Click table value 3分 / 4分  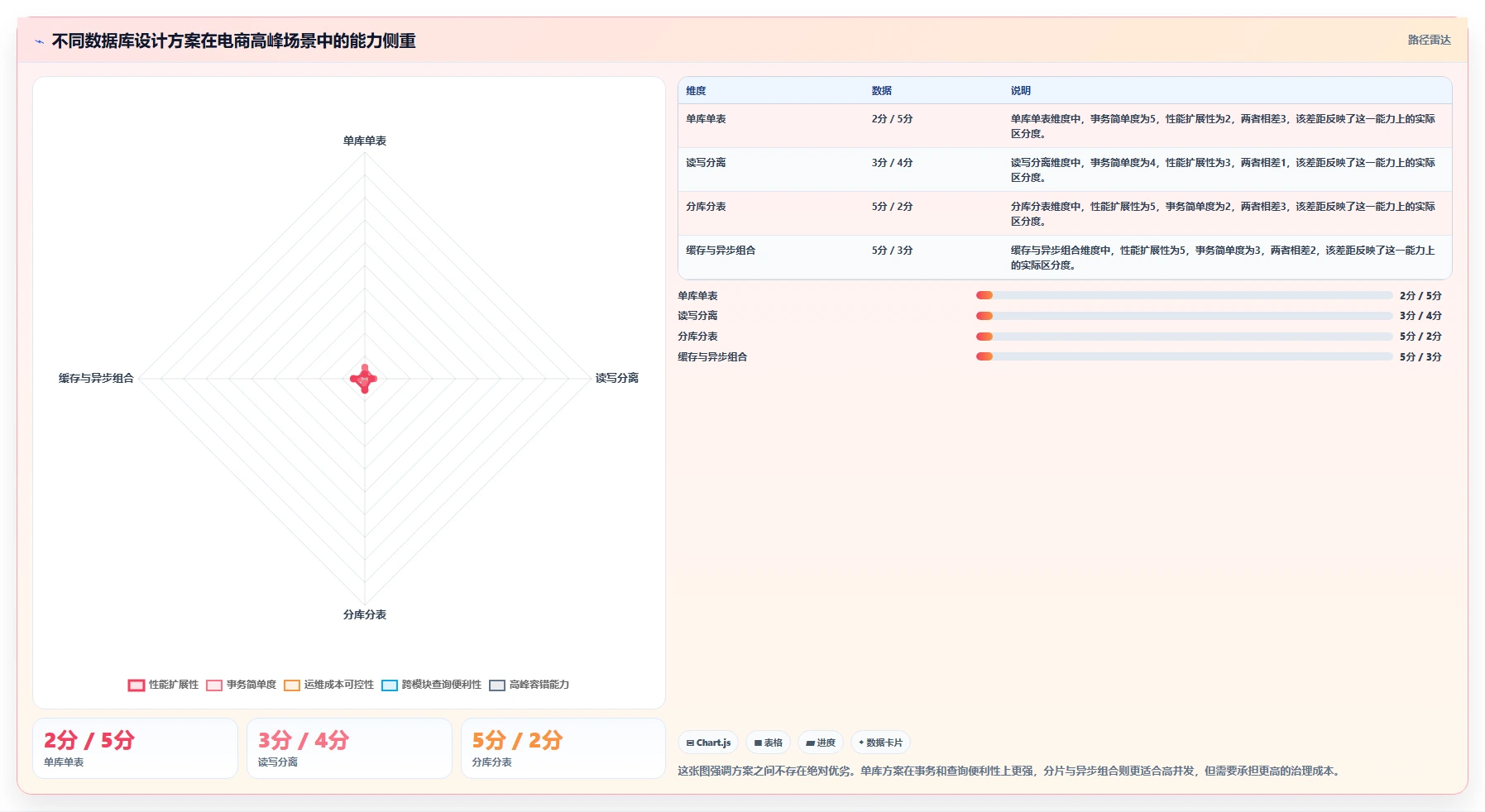tap(892, 163)
